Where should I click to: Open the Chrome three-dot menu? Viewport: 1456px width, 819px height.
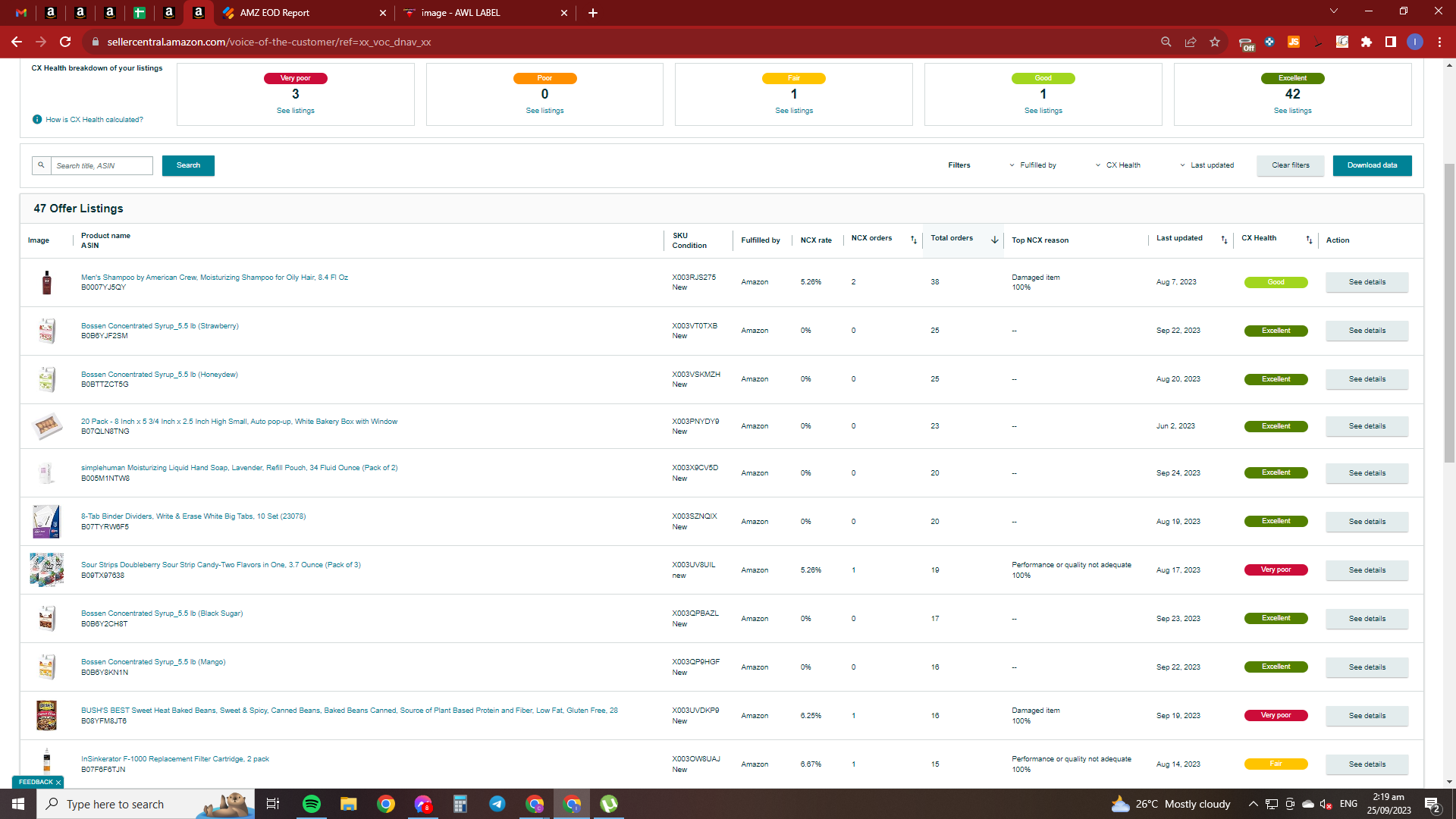pyautogui.click(x=1439, y=42)
